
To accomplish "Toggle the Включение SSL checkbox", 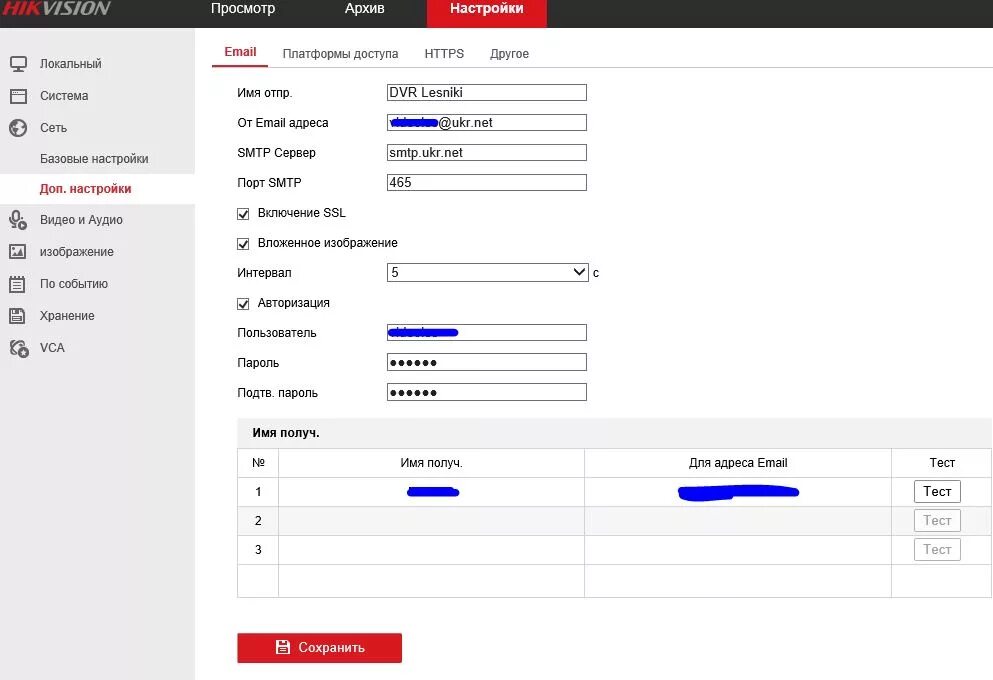I will click(x=243, y=214).
